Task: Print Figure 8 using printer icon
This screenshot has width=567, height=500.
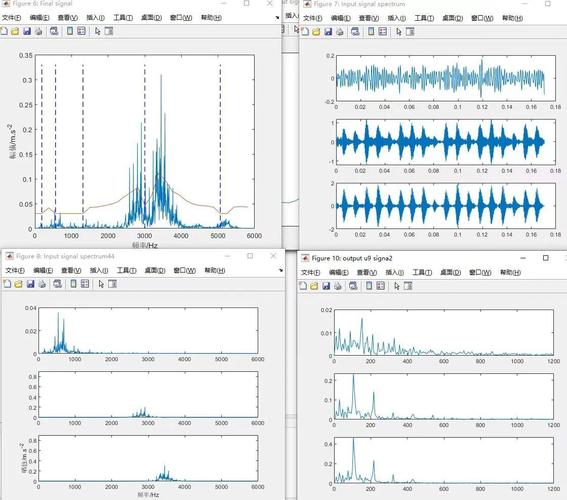Action: (42, 284)
